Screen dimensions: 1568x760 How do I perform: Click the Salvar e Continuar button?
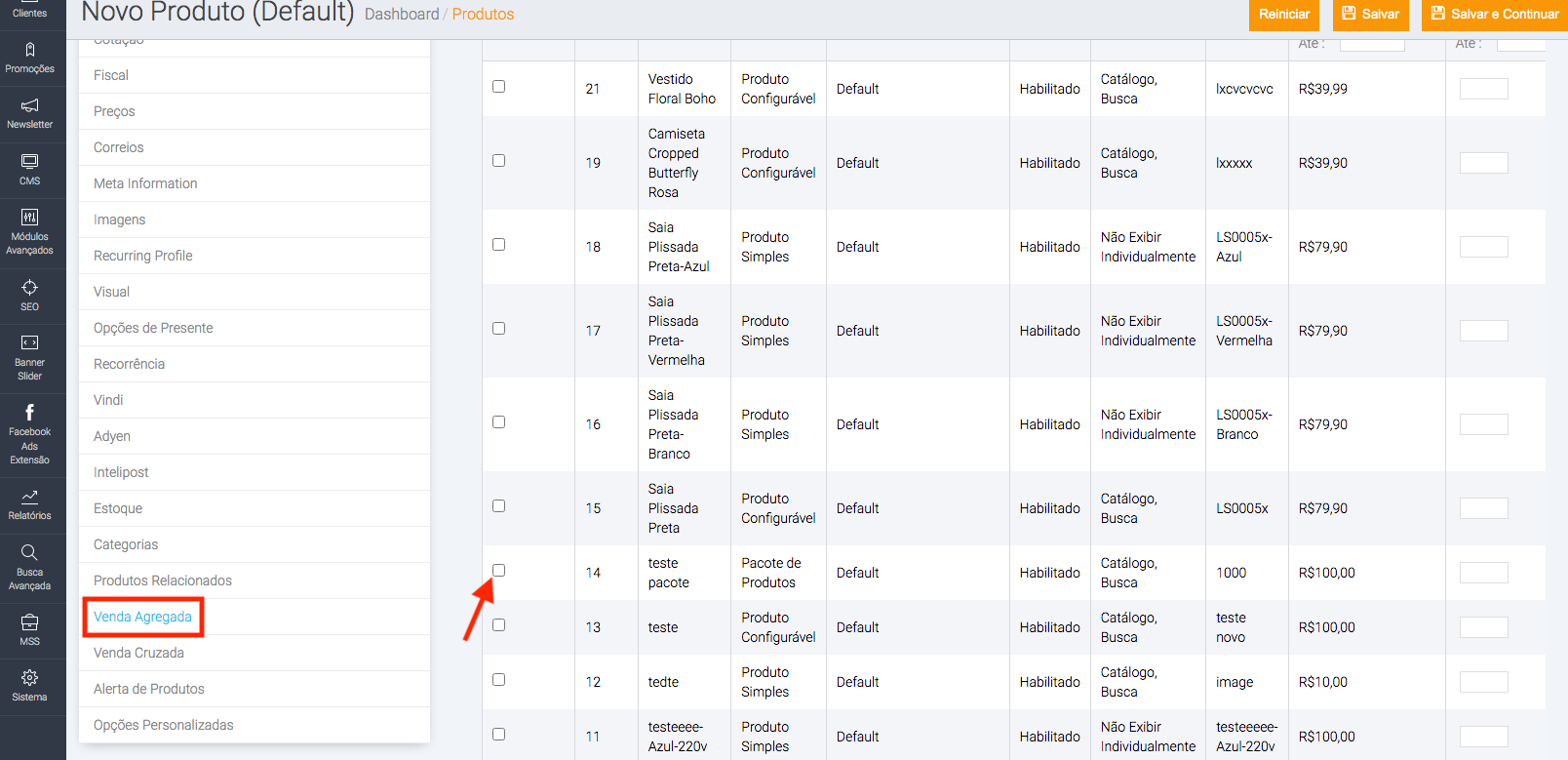point(1495,14)
